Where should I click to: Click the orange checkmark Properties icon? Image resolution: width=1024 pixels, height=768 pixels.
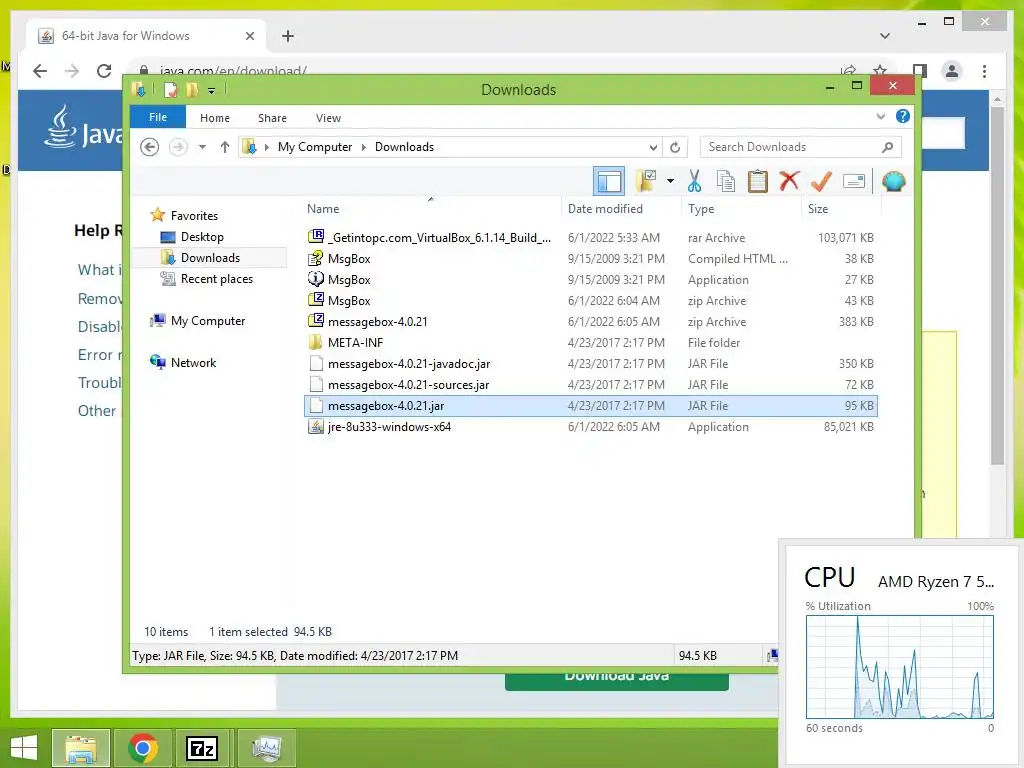click(821, 181)
